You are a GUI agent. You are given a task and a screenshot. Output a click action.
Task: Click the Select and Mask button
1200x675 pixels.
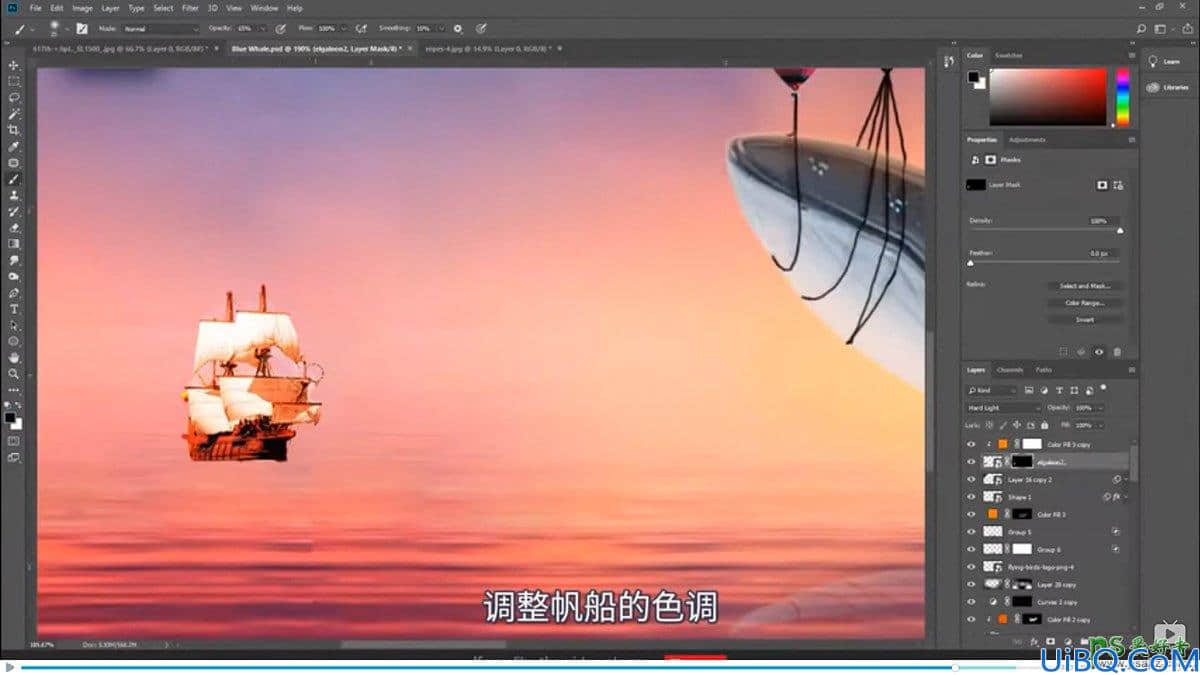[x=1085, y=286]
